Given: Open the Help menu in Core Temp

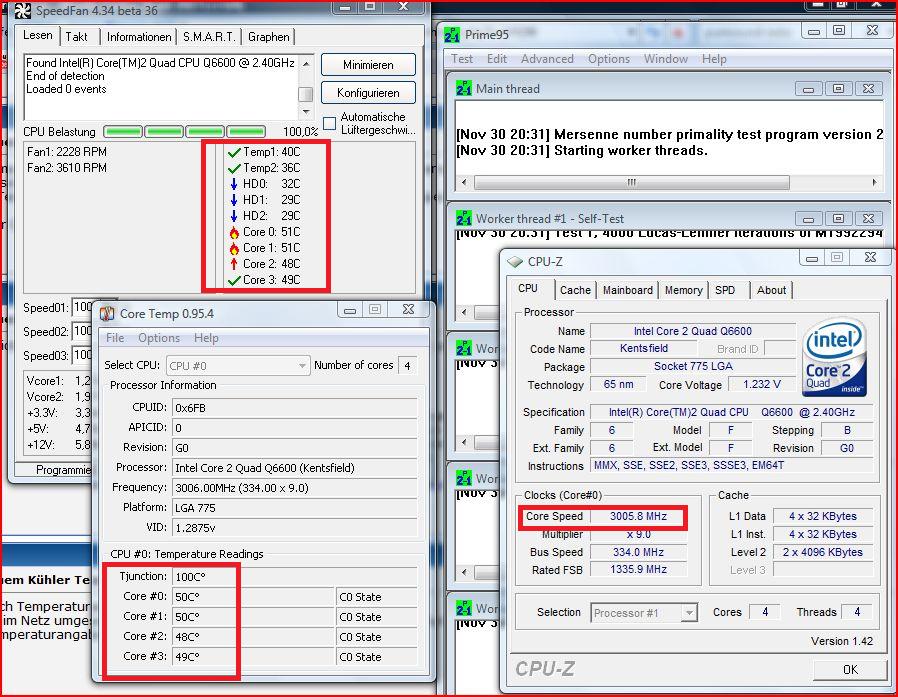Looking at the screenshot, I should tap(206, 338).
